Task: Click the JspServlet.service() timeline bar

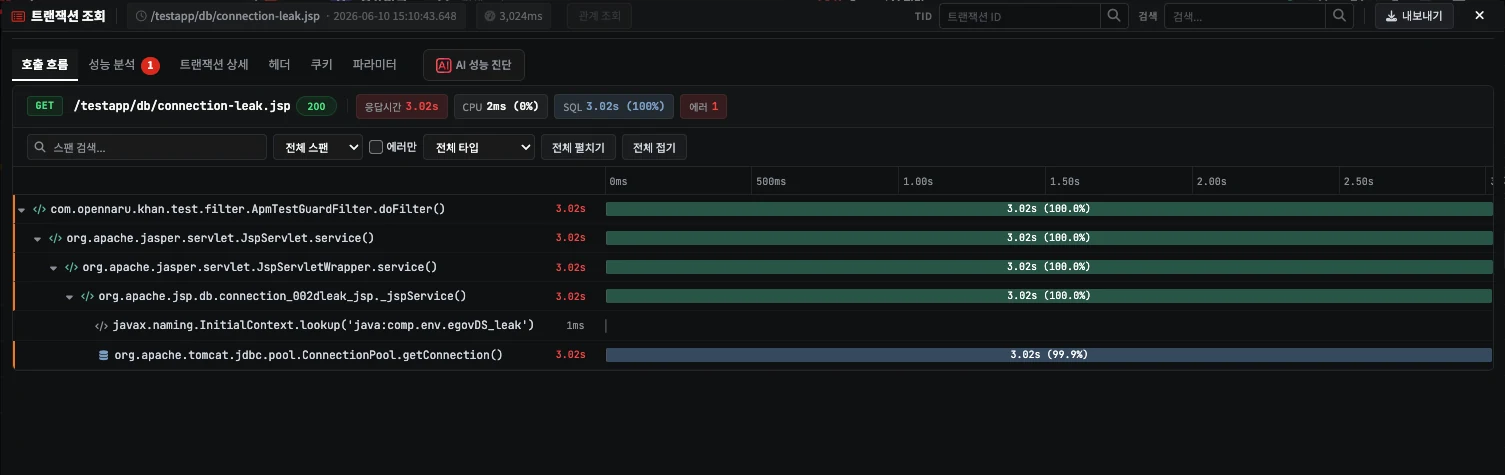Action: [x=1048, y=238]
